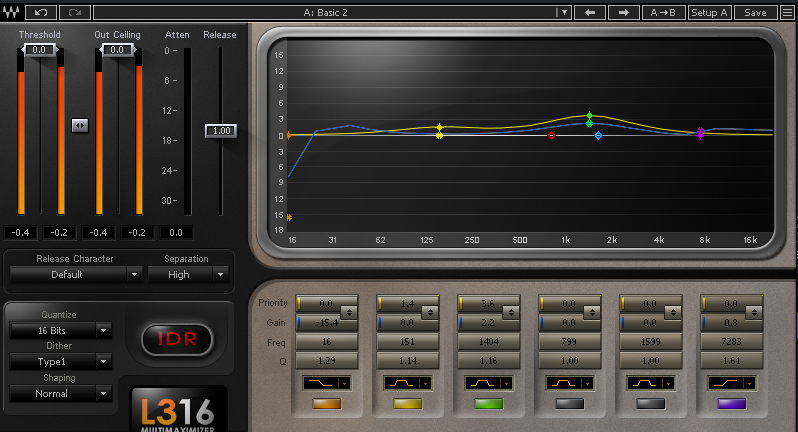The height and width of the screenshot is (432, 798).
Task: Click the orange band color swatch
Action: pyautogui.click(x=326, y=404)
